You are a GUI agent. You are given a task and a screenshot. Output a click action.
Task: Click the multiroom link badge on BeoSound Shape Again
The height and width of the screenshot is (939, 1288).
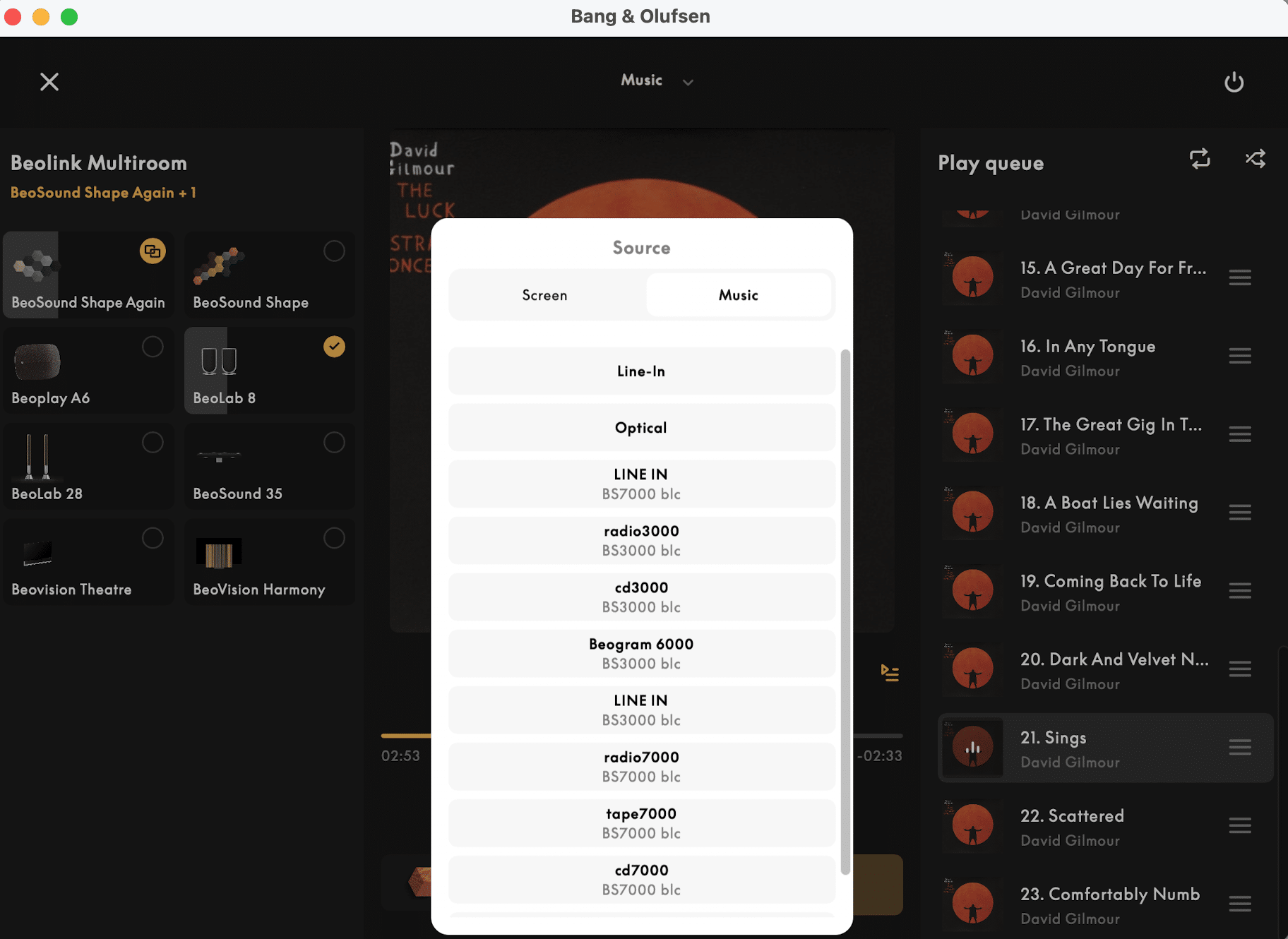tap(153, 251)
